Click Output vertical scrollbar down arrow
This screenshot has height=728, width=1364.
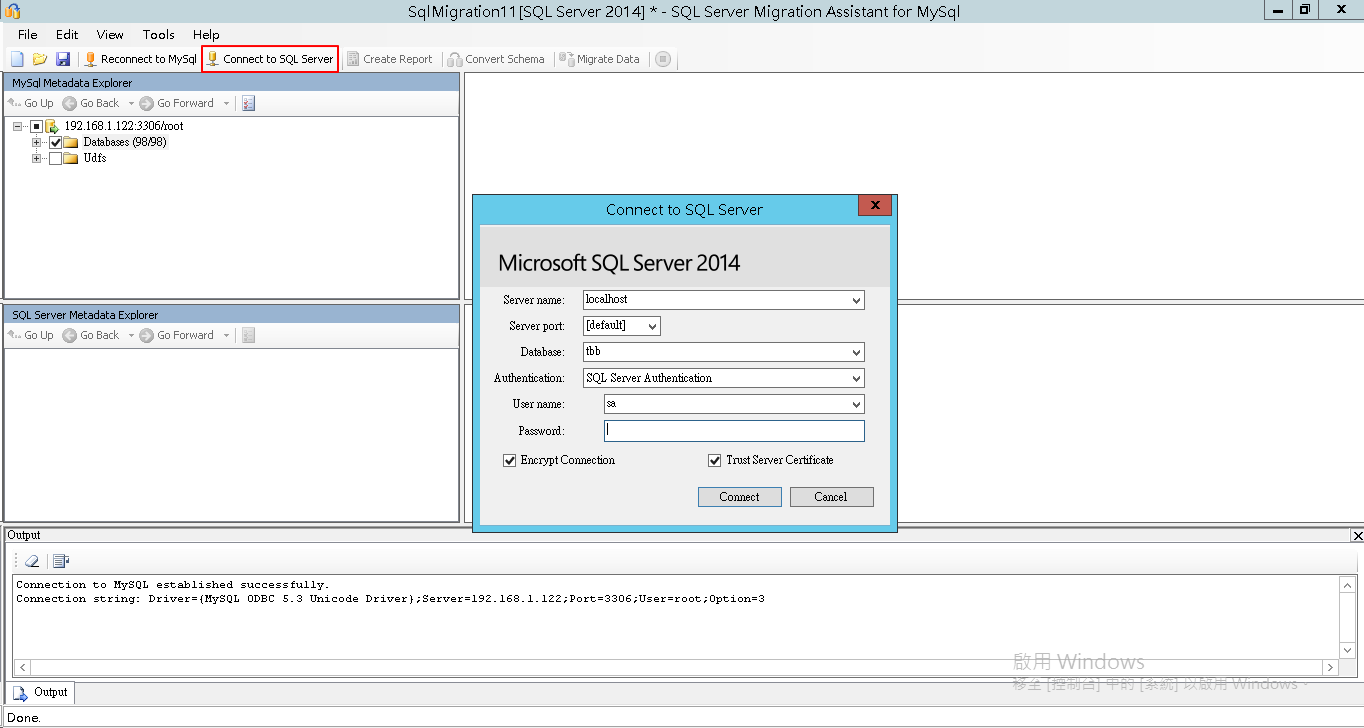click(x=1348, y=650)
